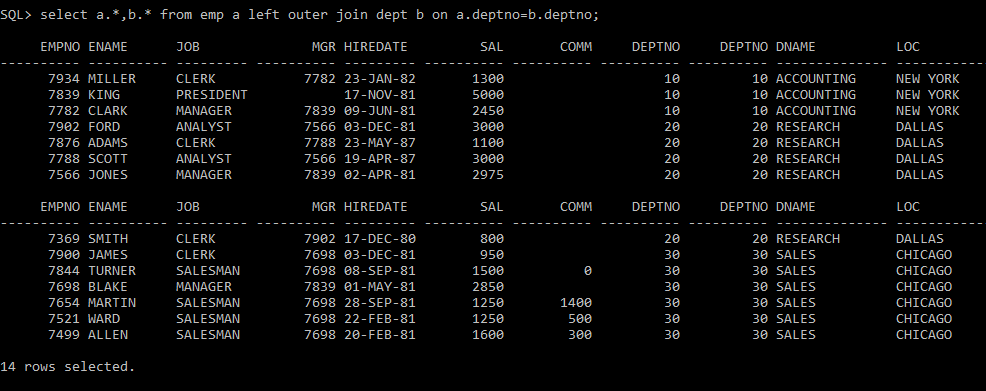Click hire date 19-APR-87
Screen dimensions: 986x391
pyautogui.click(x=380, y=158)
